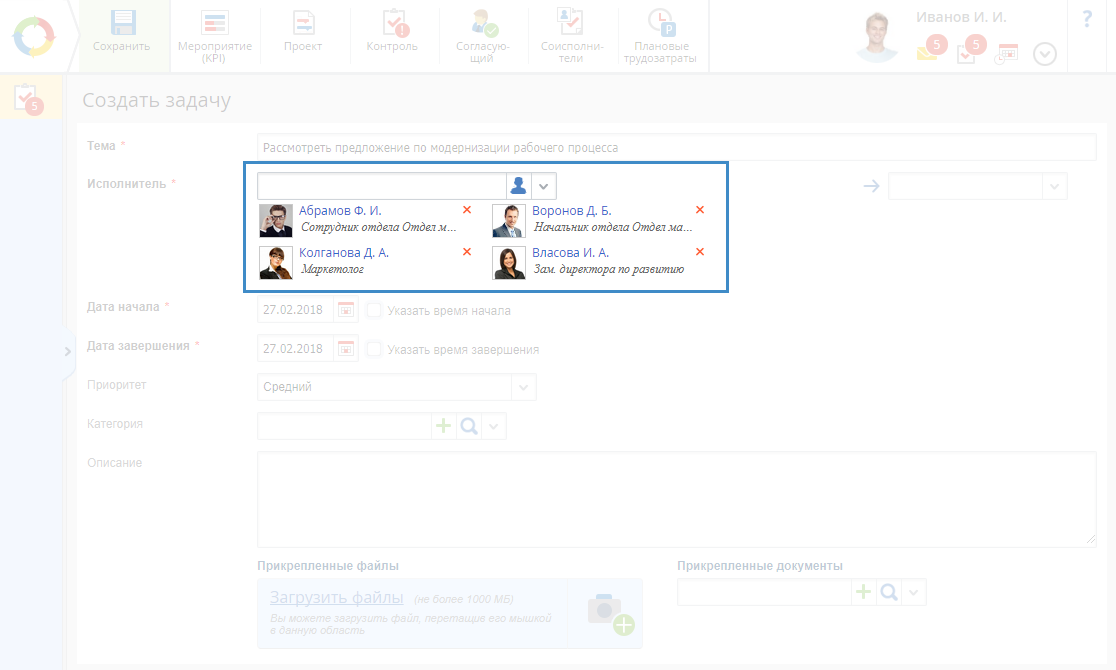
Task: Add attached document with plus icon
Action: click(863, 592)
